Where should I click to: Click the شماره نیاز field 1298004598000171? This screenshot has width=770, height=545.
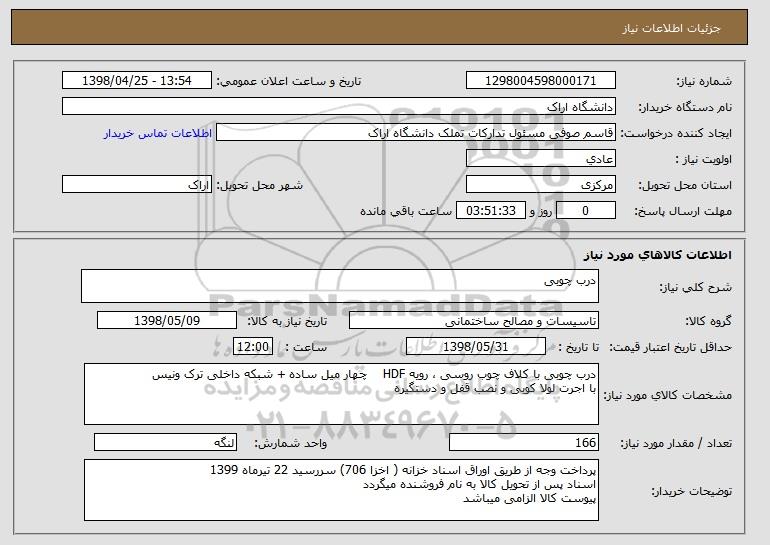pyautogui.click(x=541, y=81)
